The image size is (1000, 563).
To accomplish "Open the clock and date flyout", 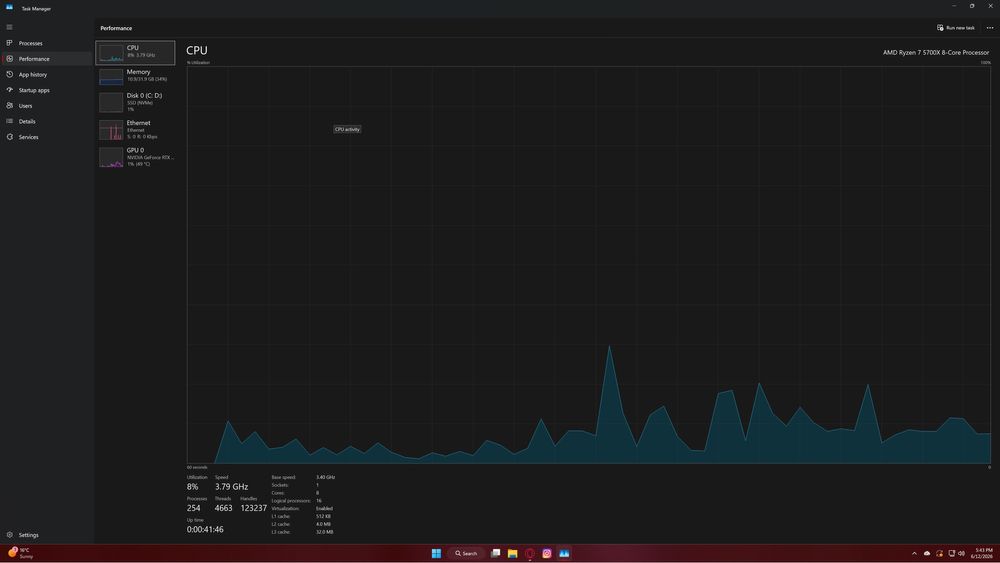I will 983,553.
